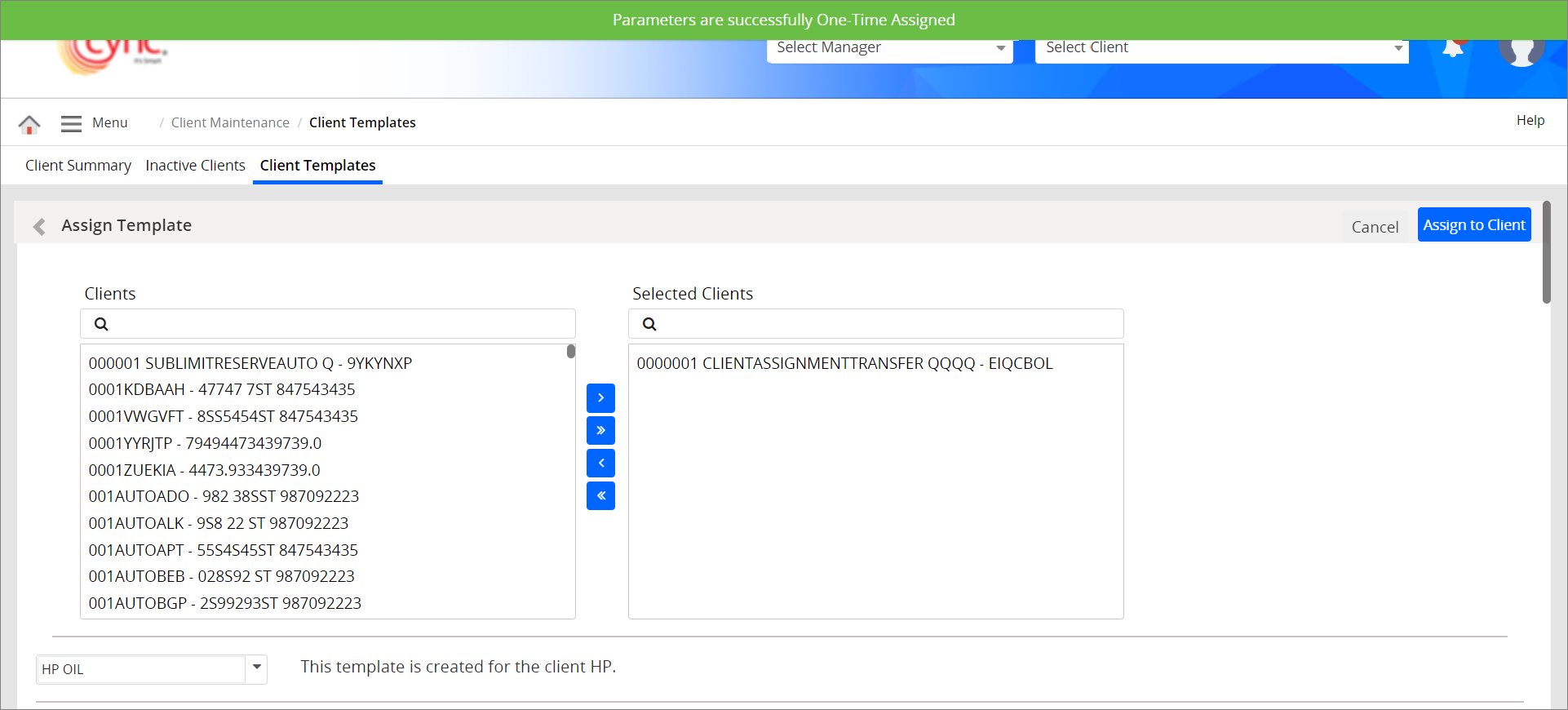The width and height of the screenshot is (1568, 710).
Task: Click the back arrow beside Assign Template
Action: pos(38,226)
